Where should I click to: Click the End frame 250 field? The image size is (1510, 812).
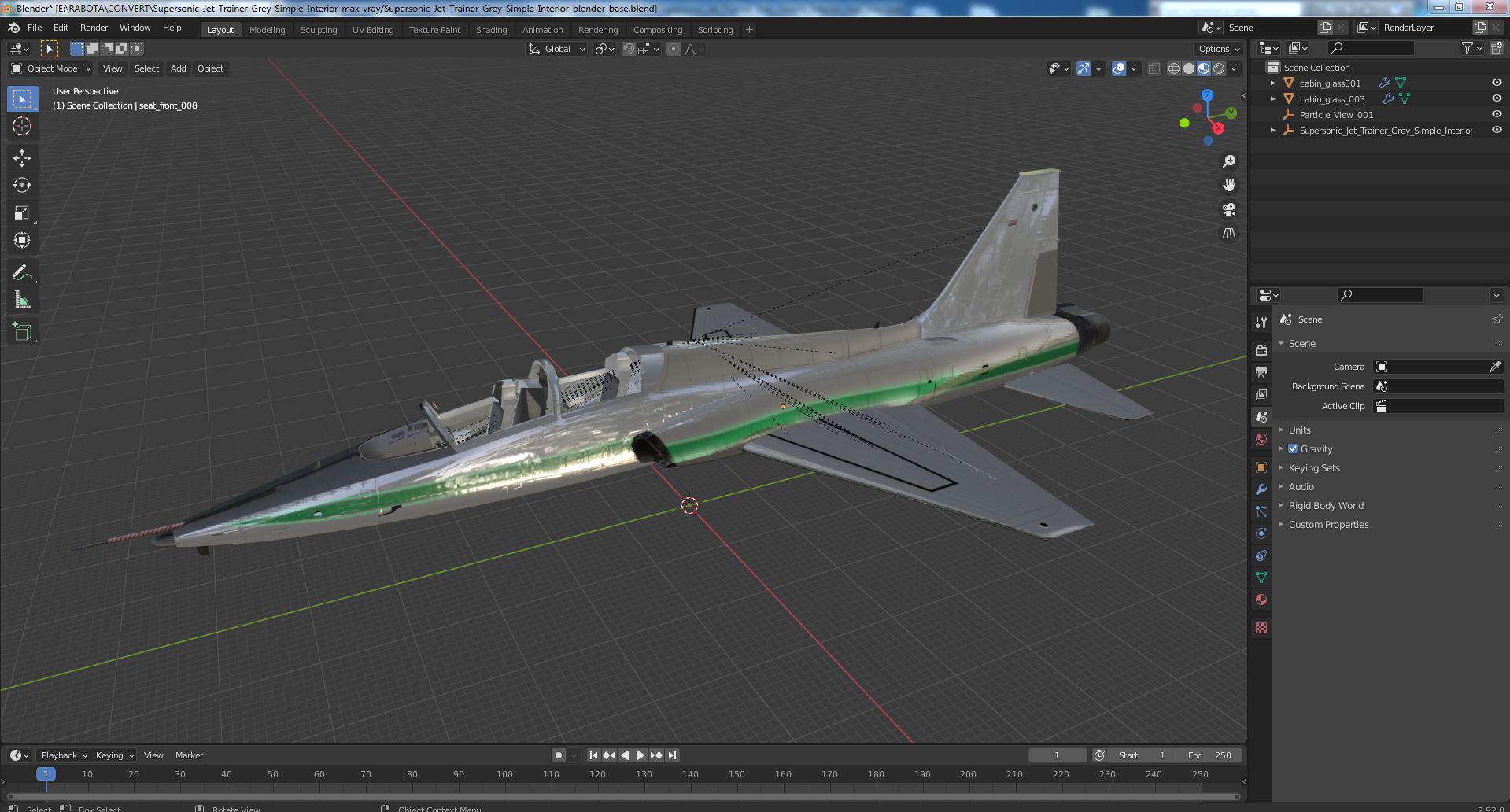pyautogui.click(x=1209, y=755)
